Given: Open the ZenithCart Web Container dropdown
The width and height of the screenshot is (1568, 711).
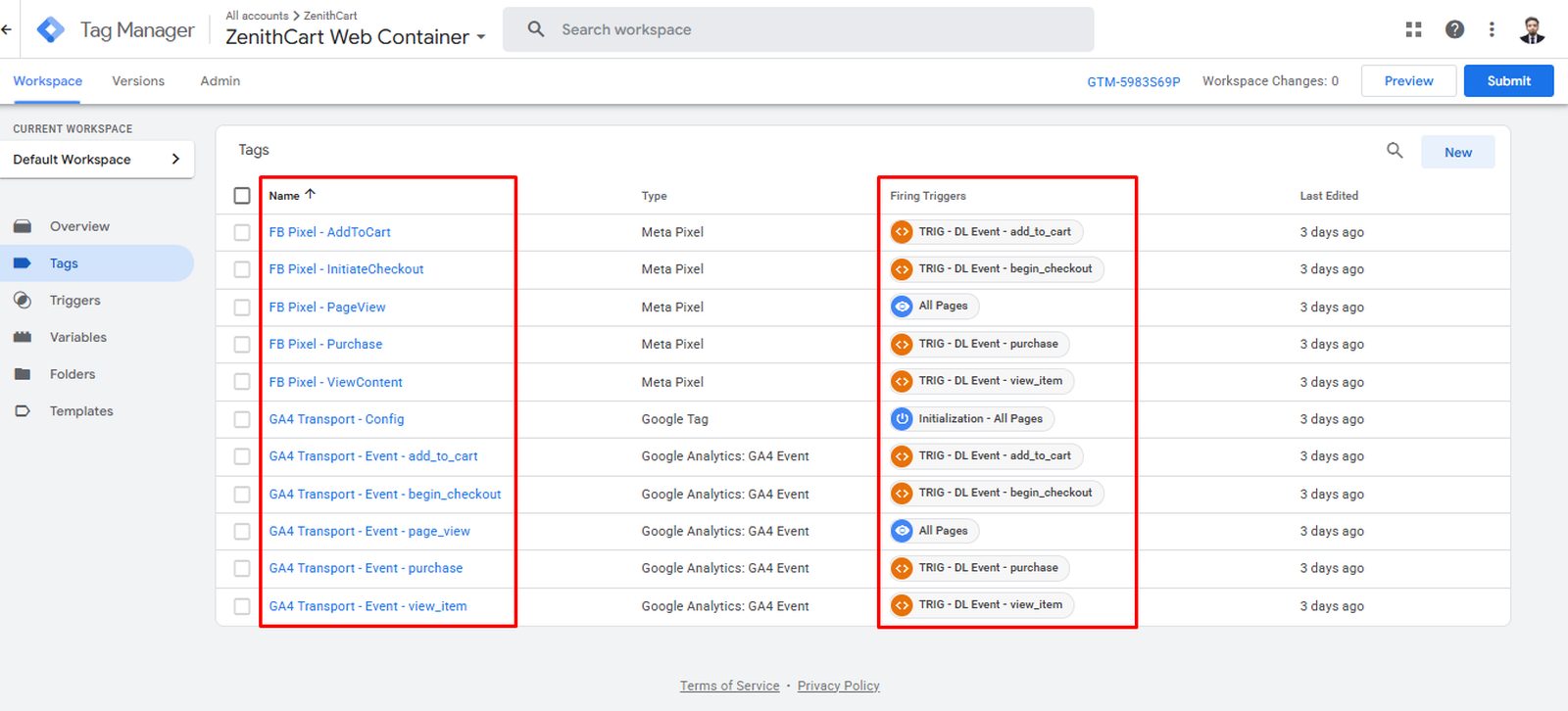Looking at the screenshot, I should 356,37.
